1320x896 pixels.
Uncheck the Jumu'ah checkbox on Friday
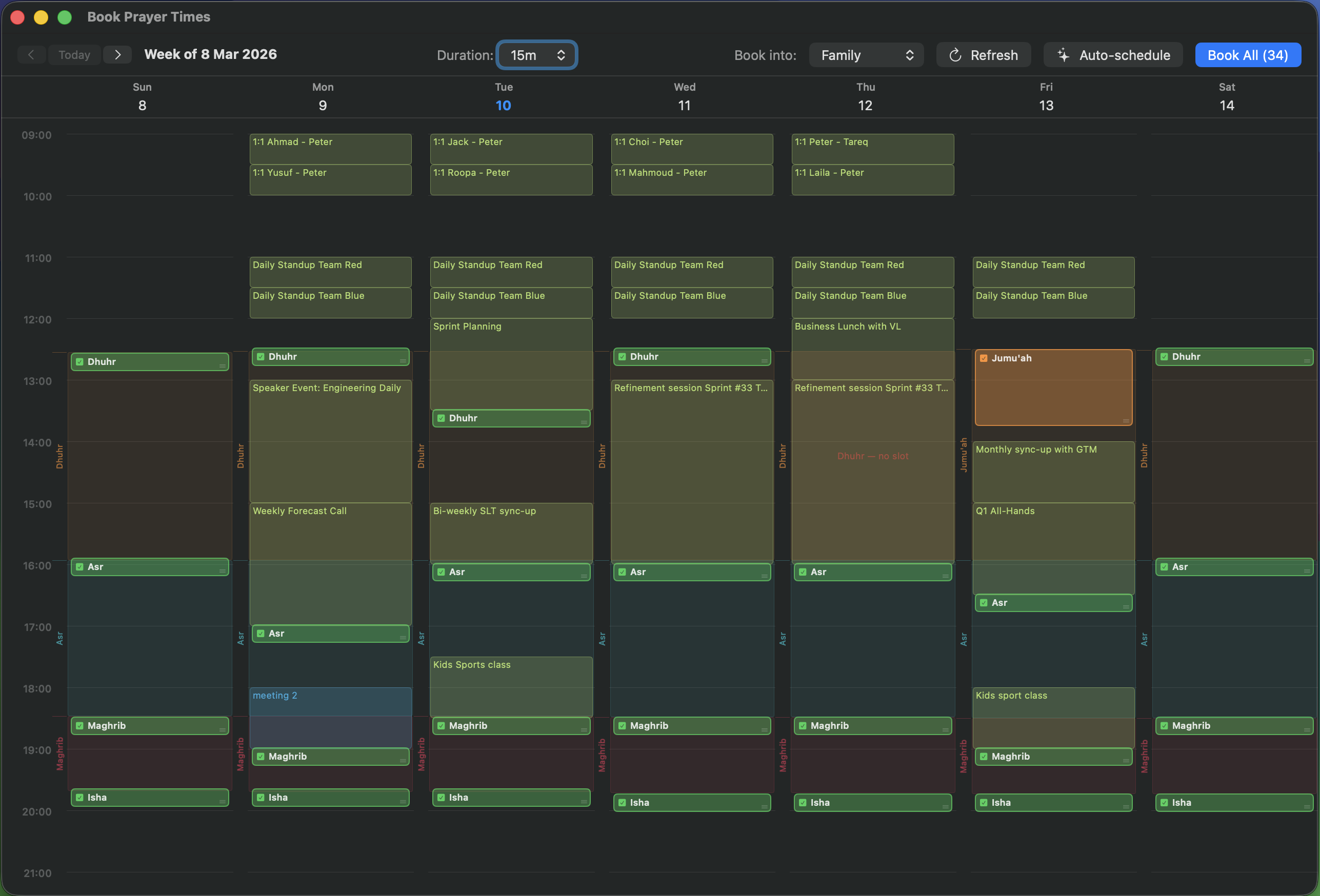(983, 358)
